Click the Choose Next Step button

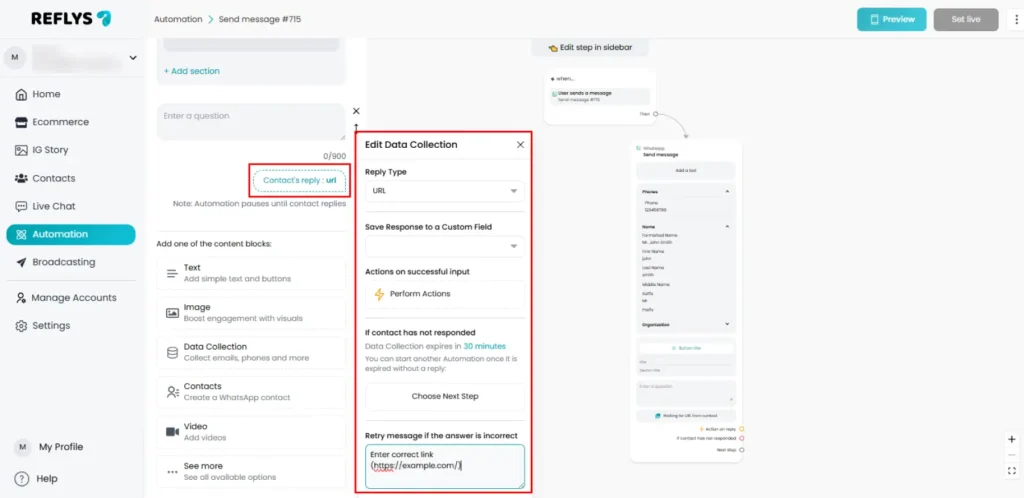click(444, 396)
